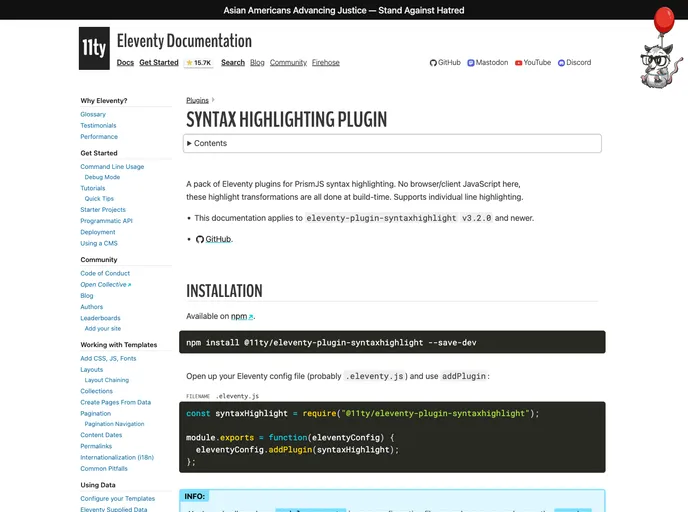688x512 pixels.
Task: Open Layouts sidebar link
Action: click(92, 370)
